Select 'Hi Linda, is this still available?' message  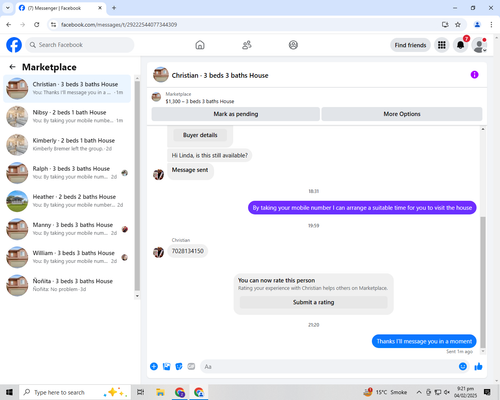[210, 155]
